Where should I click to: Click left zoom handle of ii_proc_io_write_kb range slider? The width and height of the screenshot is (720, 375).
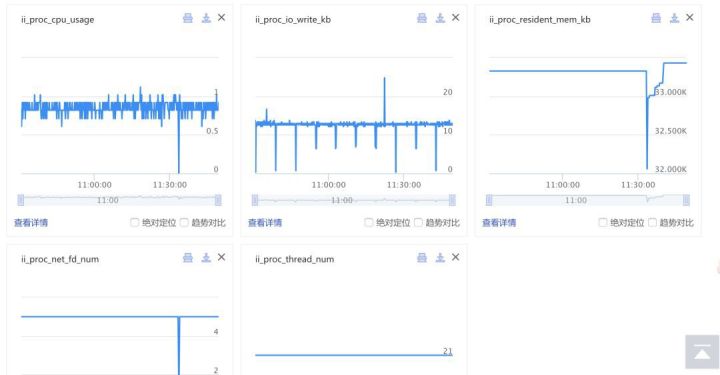pos(255,200)
